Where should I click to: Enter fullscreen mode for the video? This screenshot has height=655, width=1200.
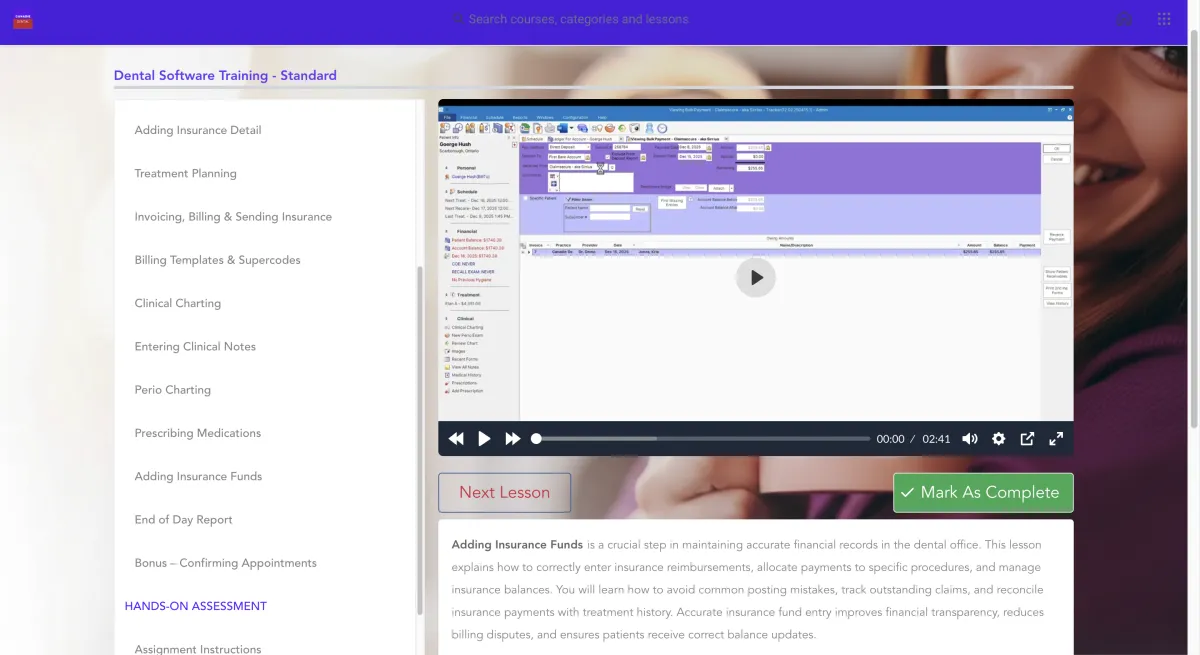click(x=1056, y=439)
